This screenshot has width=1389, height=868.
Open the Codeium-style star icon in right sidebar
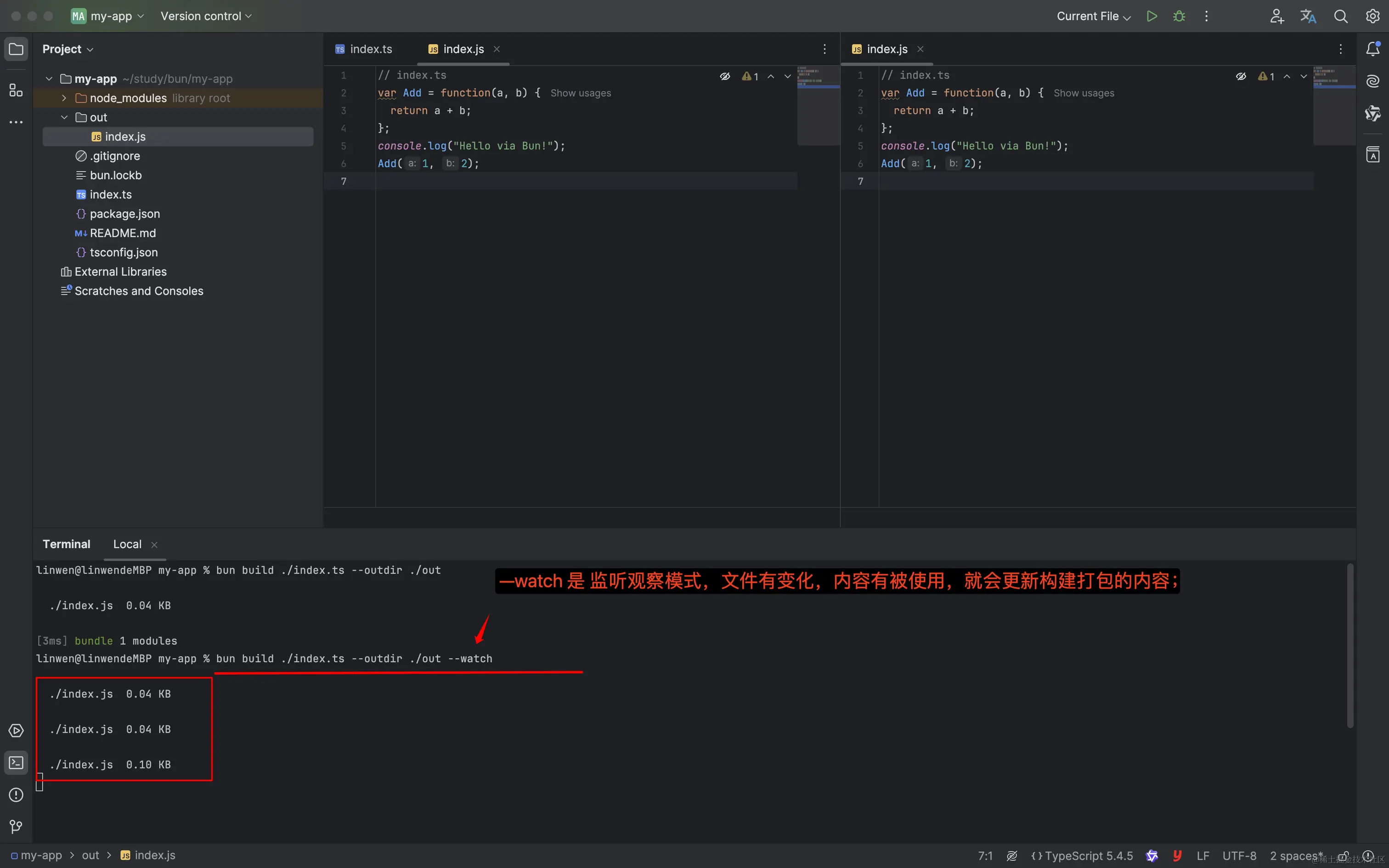pos(1373,114)
